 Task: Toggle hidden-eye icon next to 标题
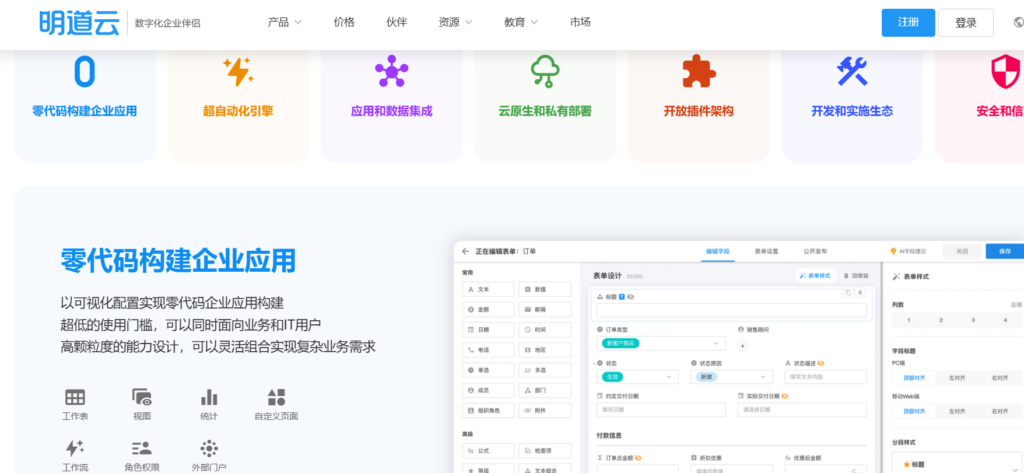coord(631,297)
